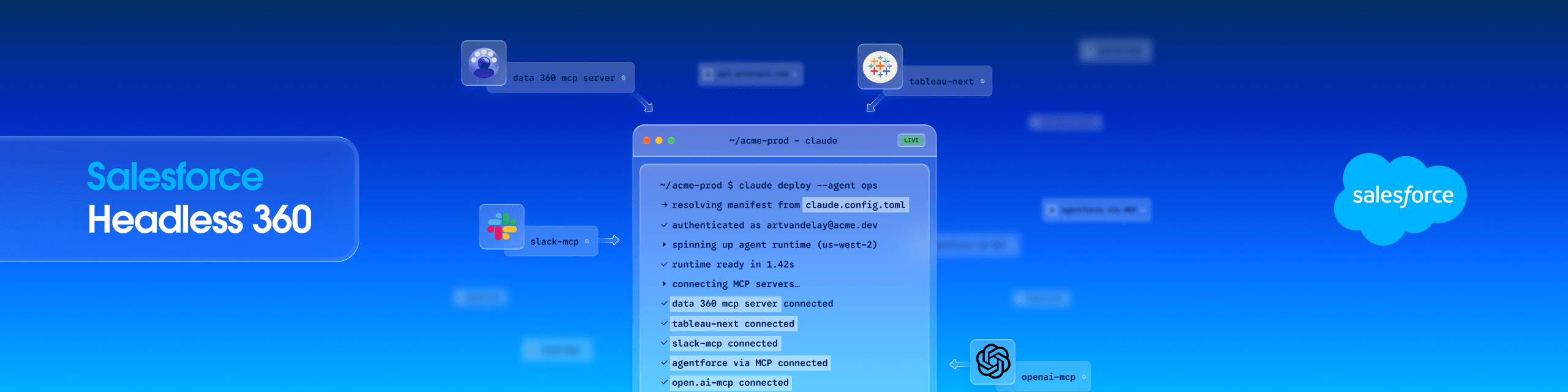Click the 'runtime ready in 1.42s' line

[x=733, y=265]
